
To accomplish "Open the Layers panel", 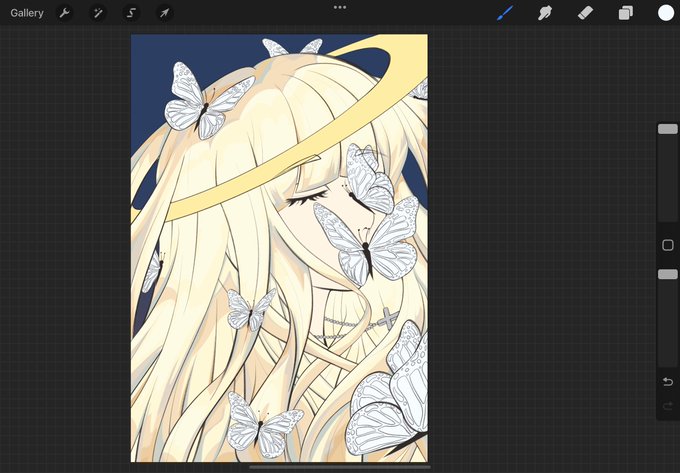I will (625, 13).
